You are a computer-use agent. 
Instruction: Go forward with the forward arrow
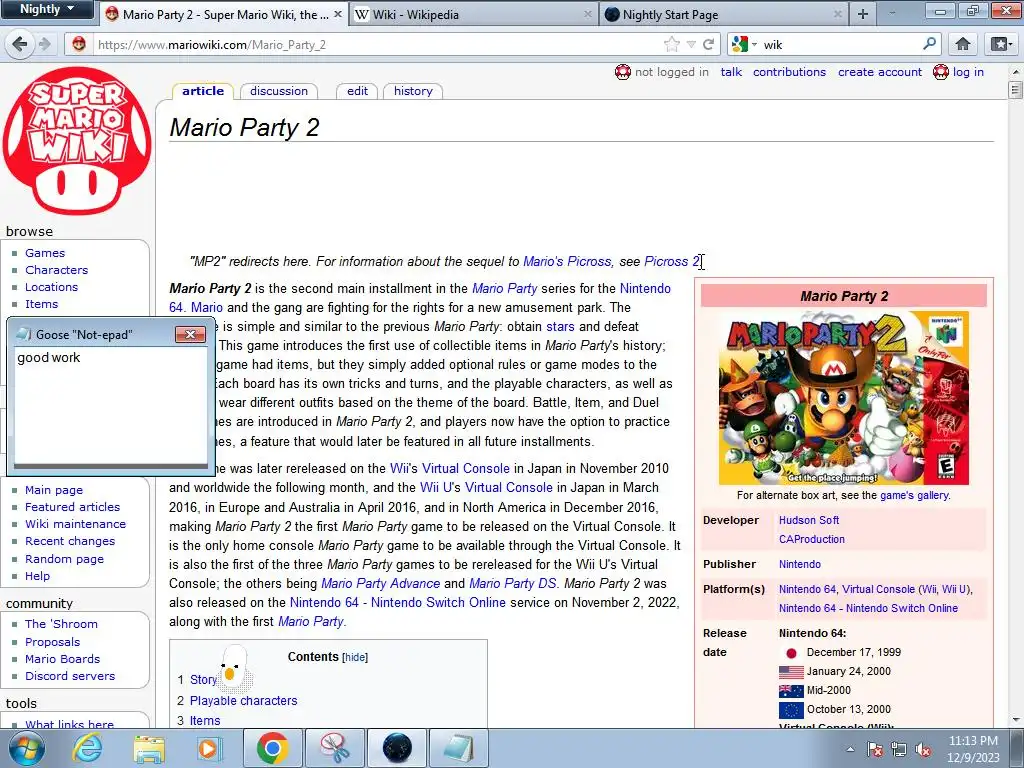point(44,44)
